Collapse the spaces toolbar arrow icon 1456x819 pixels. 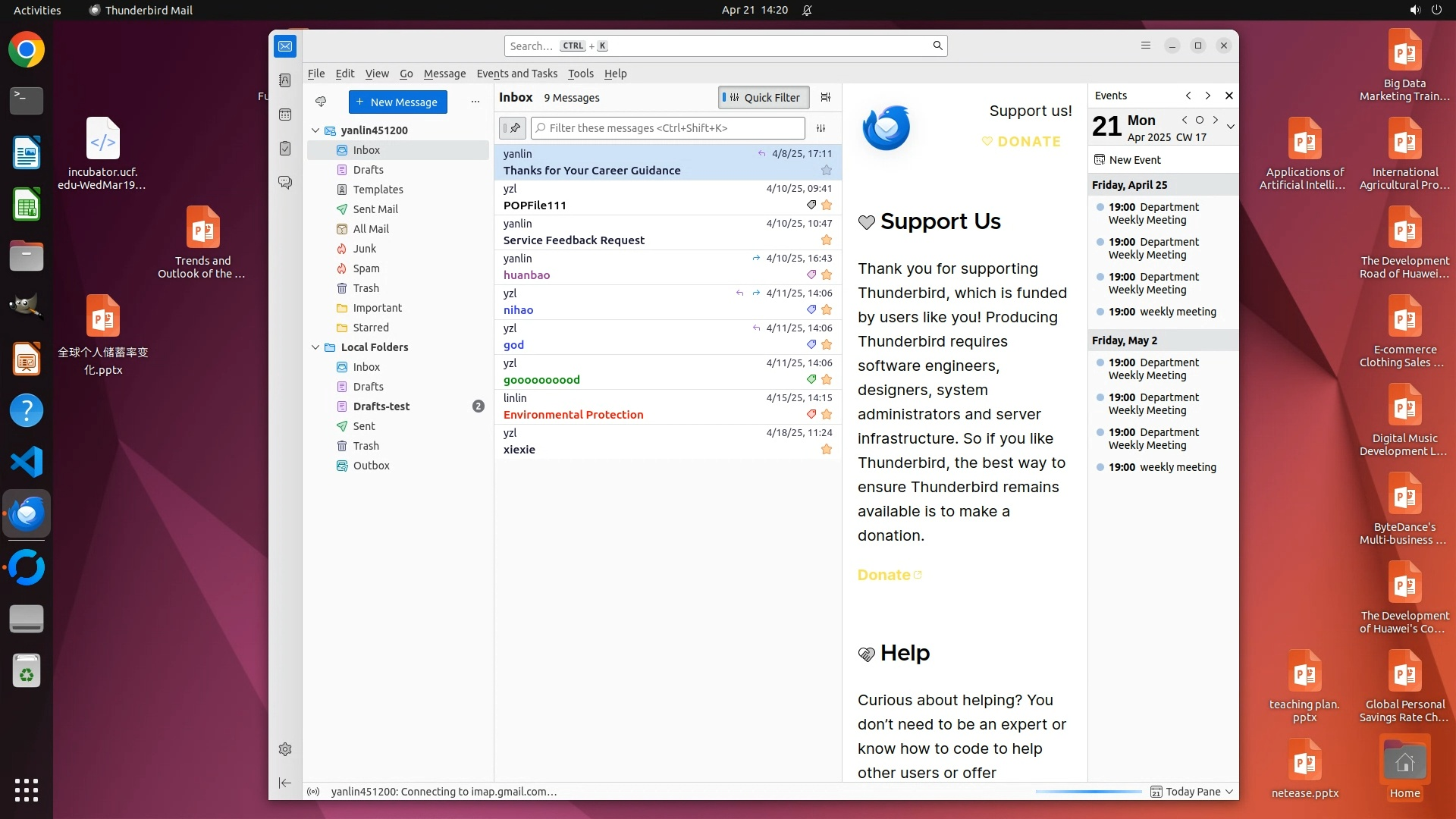[285, 783]
